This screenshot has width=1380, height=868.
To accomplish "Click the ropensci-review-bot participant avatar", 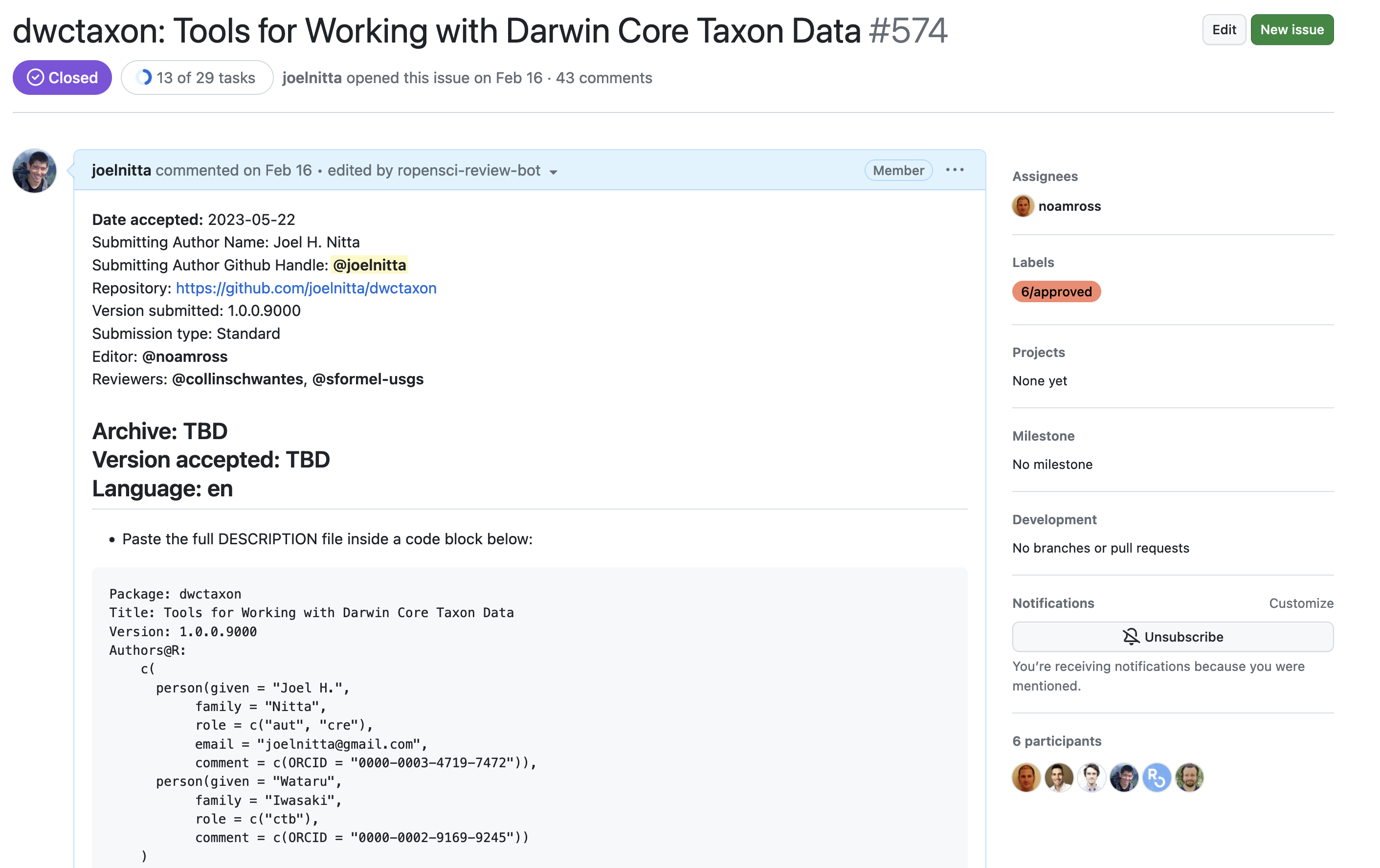I will 1157,778.
